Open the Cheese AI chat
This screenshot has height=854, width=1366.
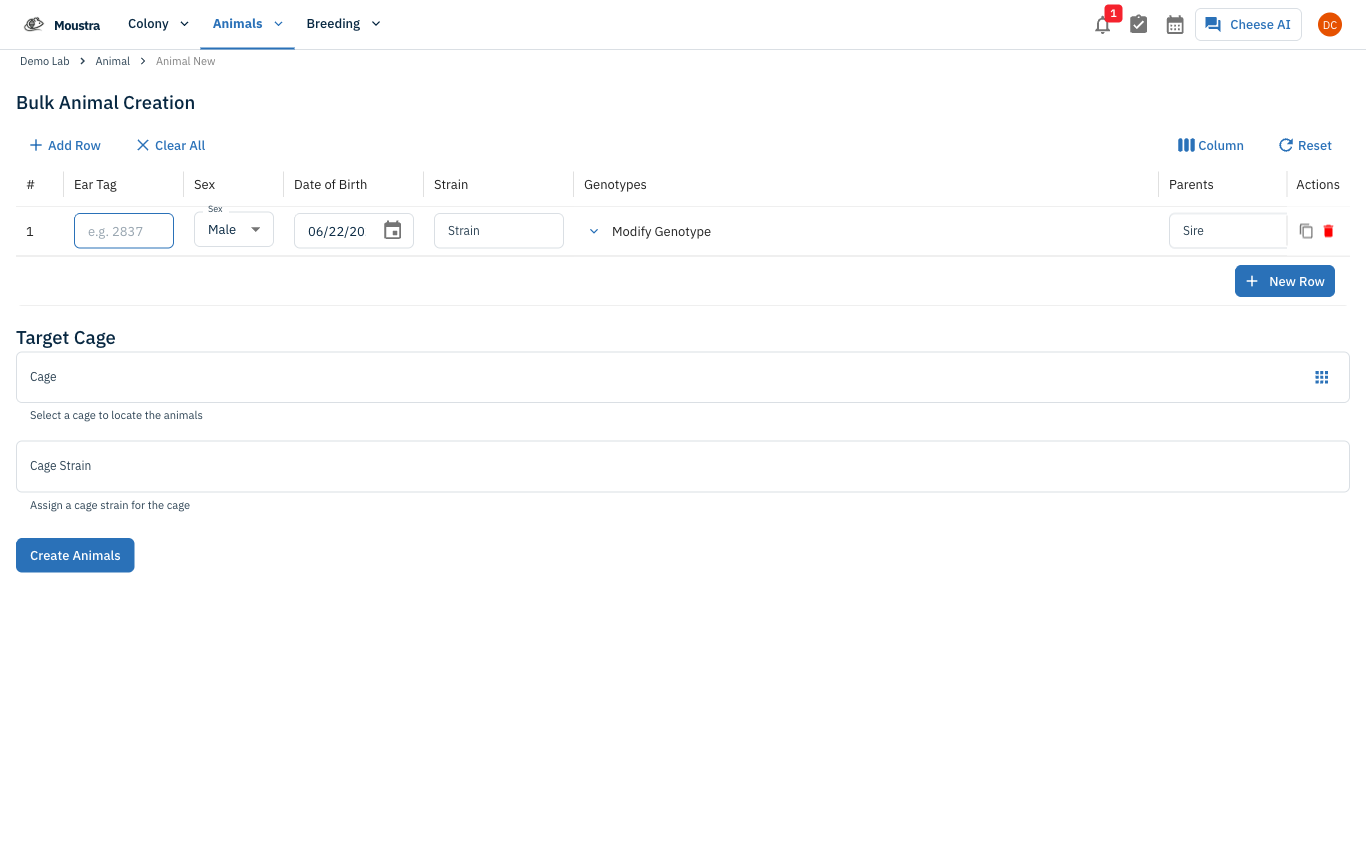coord(1248,25)
